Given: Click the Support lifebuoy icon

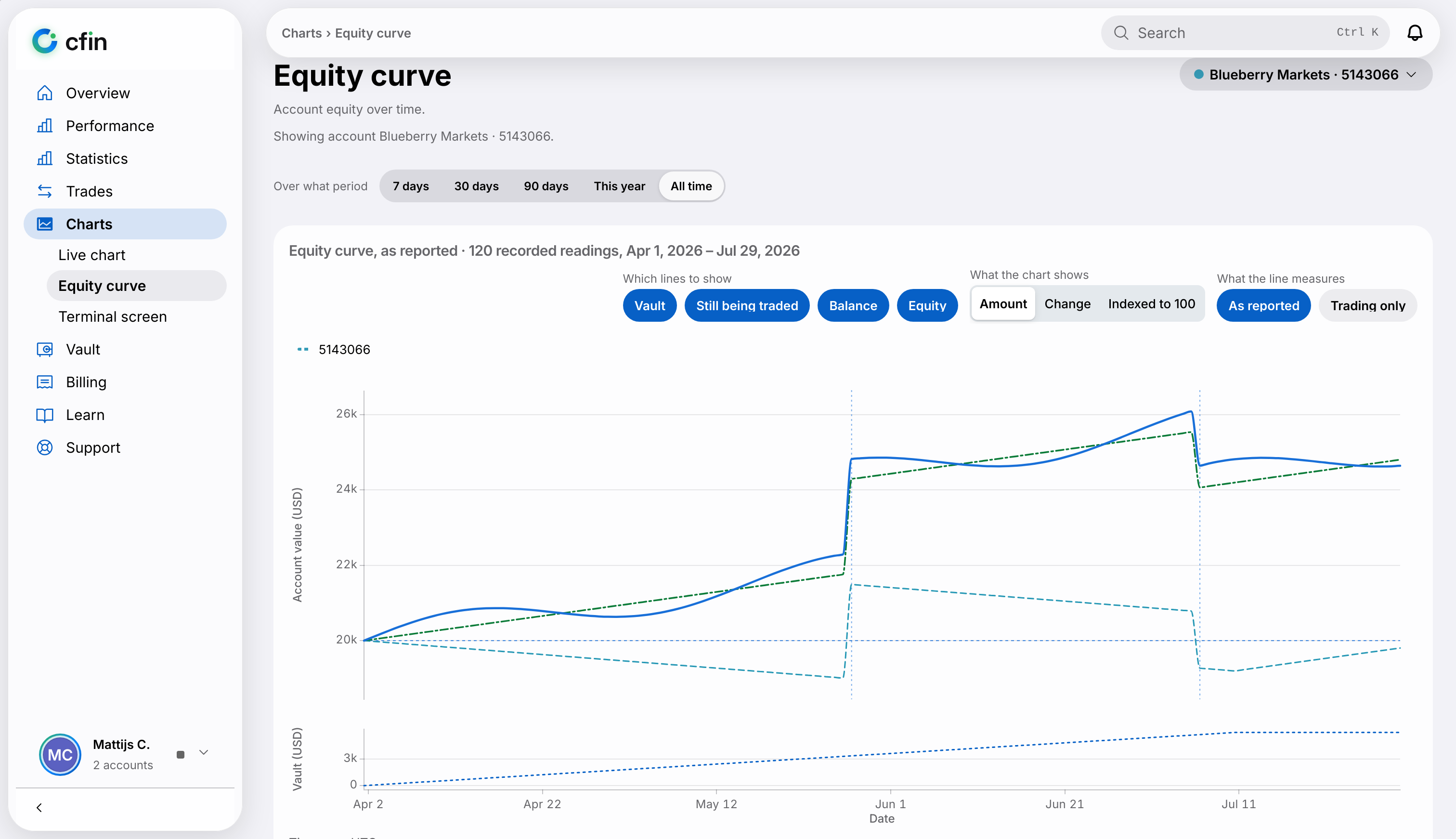Looking at the screenshot, I should (x=44, y=448).
